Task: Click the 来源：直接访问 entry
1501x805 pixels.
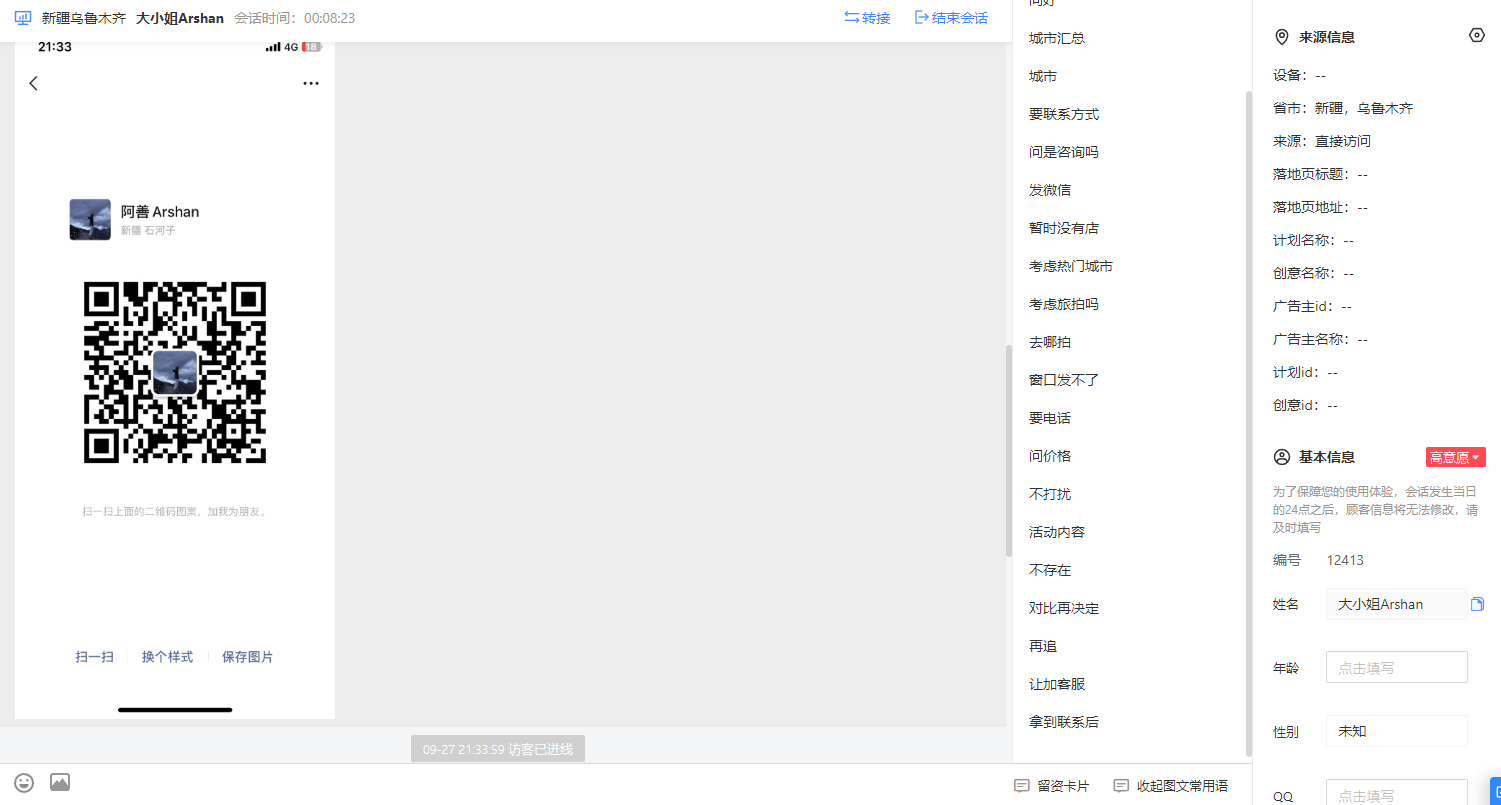Action: click(x=1322, y=141)
